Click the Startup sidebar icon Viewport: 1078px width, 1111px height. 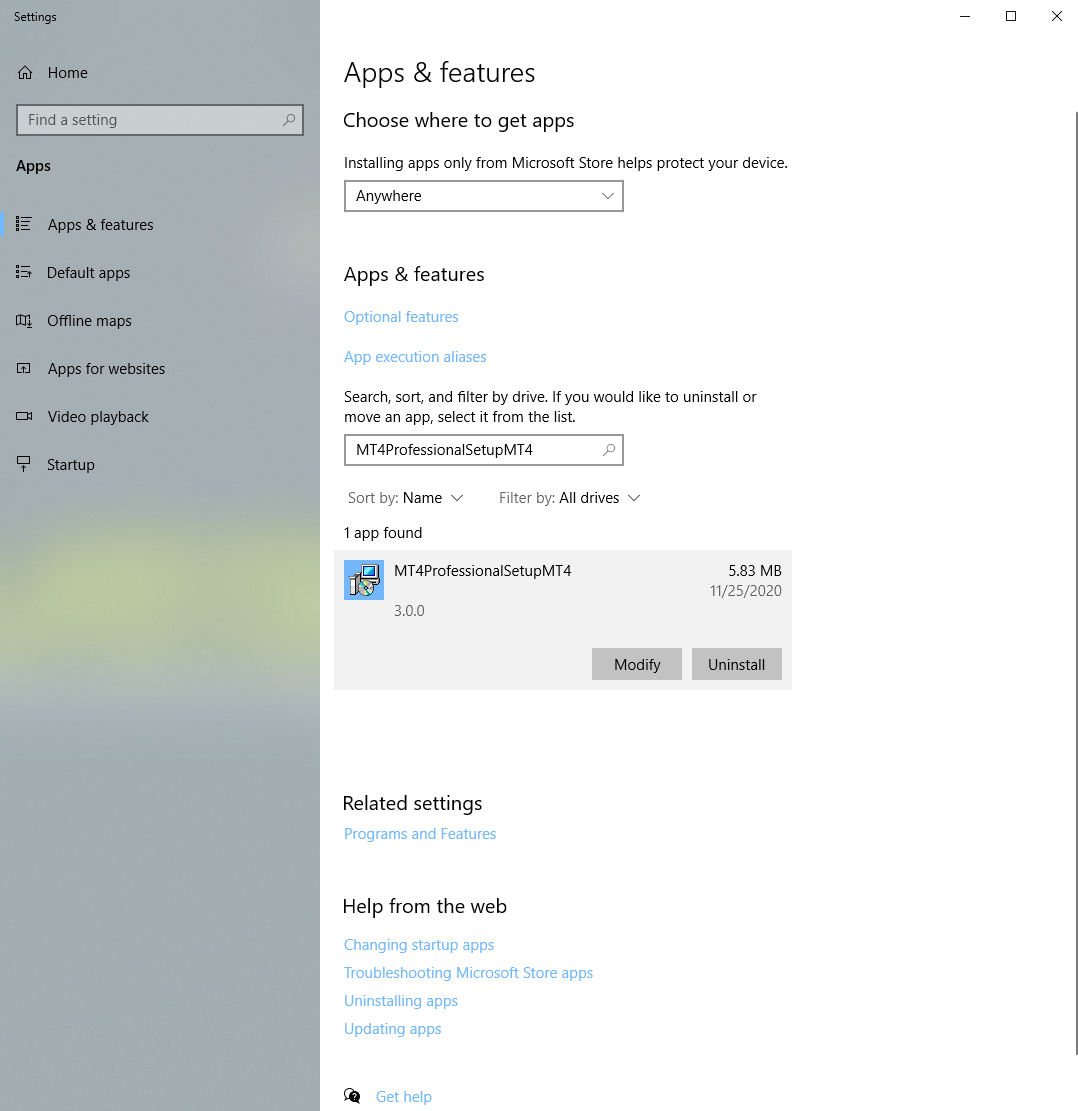[x=23, y=464]
